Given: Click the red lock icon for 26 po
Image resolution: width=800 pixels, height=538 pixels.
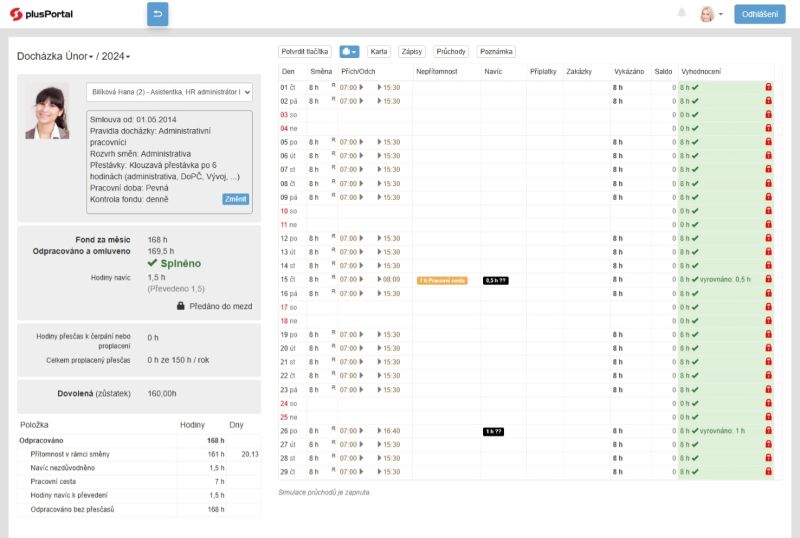Looking at the screenshot, I should coord(768,431).
